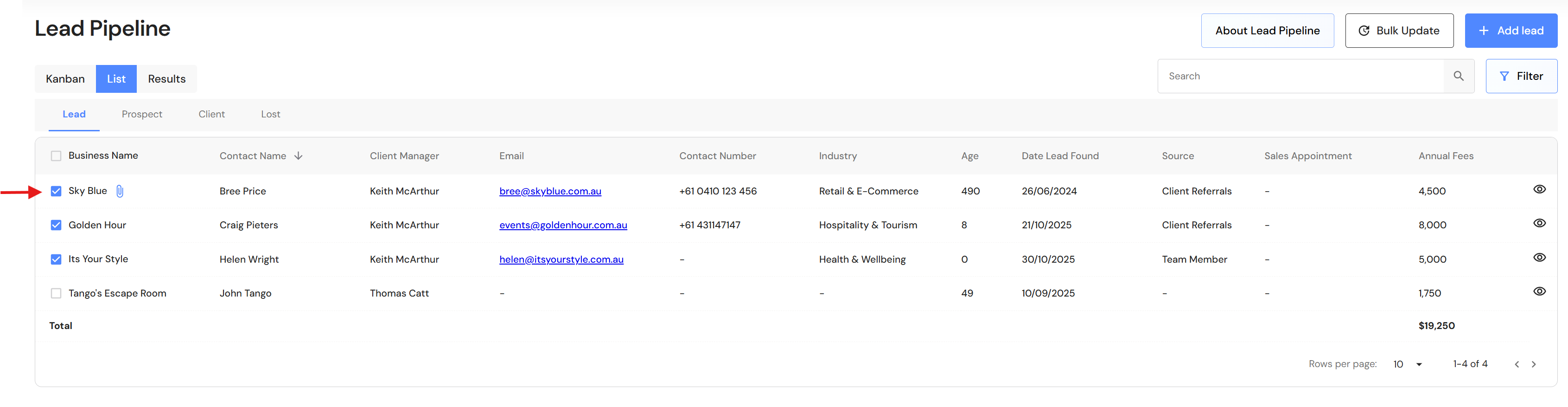Image resolution: width=1568 pixels, height=407 pixels.
Task: Click the search magnifier icon
Action: point(1459,76)
